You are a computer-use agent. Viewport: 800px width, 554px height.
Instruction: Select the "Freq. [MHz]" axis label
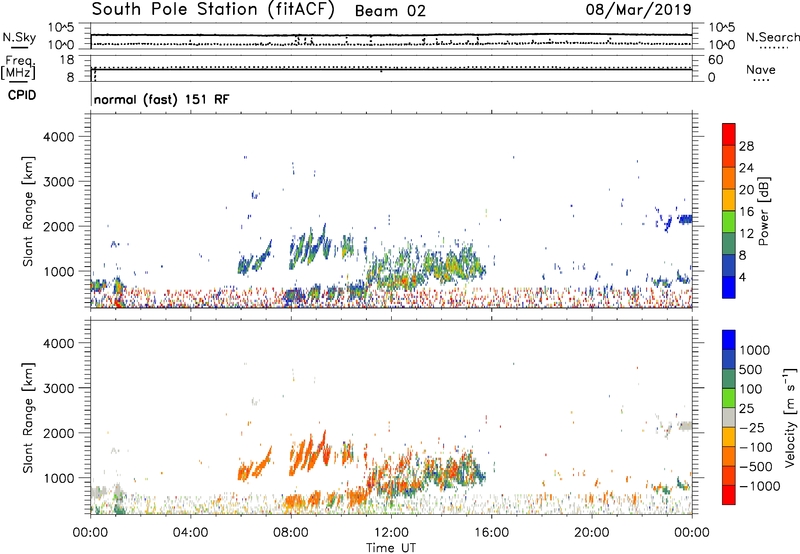click(x=19, y=68)
